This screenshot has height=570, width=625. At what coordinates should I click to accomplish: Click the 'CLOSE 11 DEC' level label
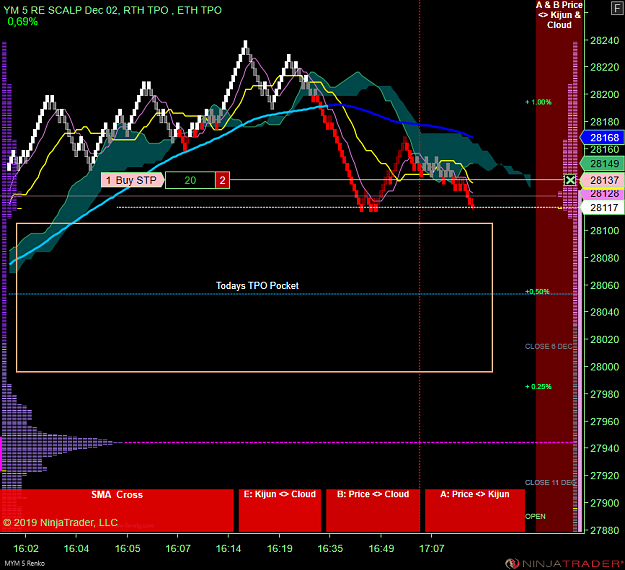pyautogui.click(x=550, y=483)
